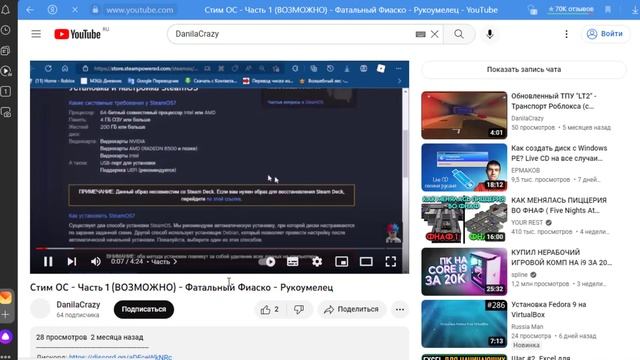The image size is (640, 360).
Task: Open ЕРМАКОВ channel name link
Action: tap(525, 170)
